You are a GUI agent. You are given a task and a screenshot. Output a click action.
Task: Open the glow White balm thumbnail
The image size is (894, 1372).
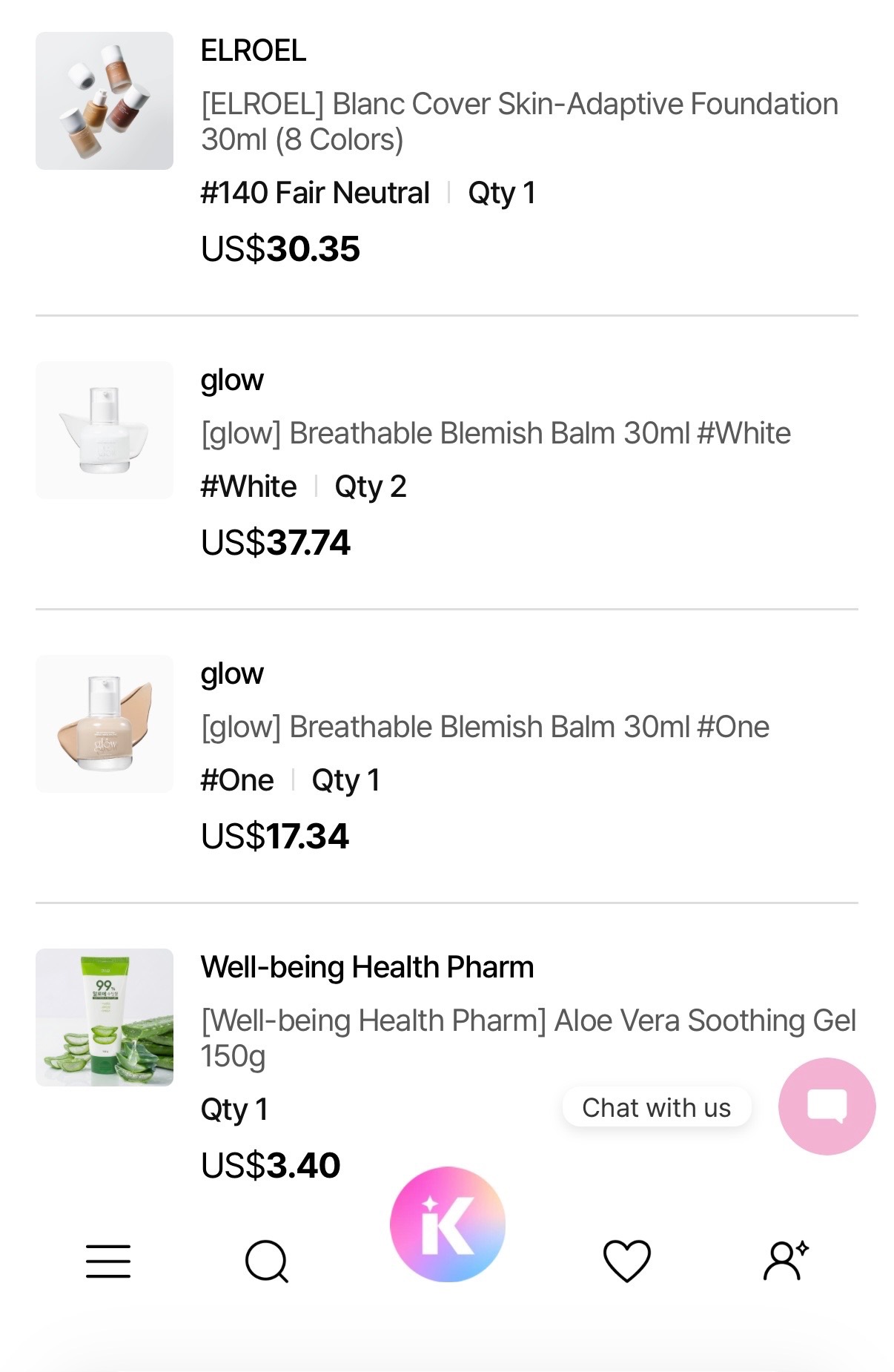tap(105, 430)
